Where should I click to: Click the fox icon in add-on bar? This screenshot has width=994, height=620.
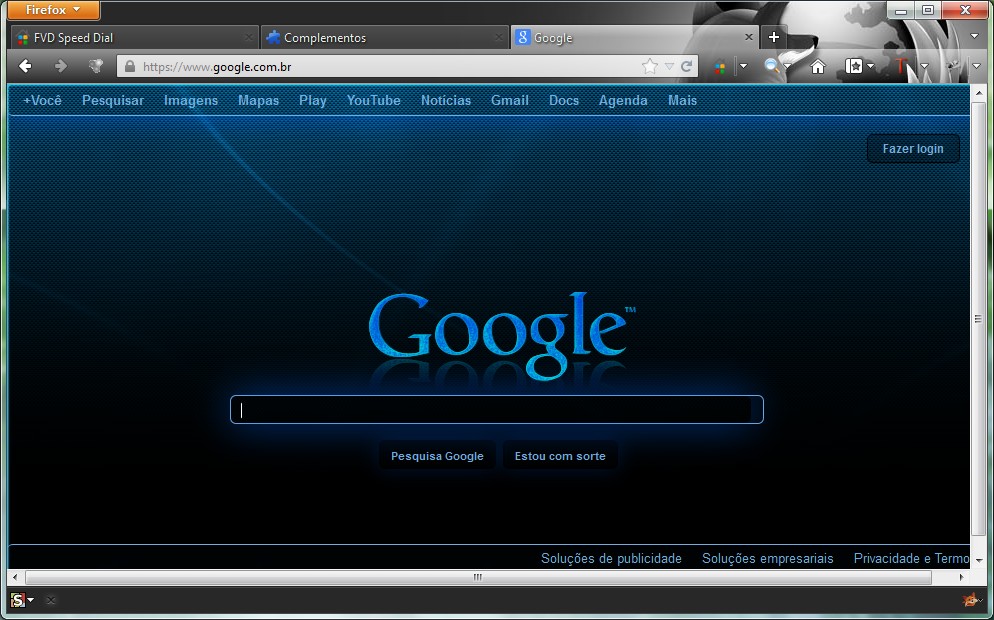[x=969, y=599]
